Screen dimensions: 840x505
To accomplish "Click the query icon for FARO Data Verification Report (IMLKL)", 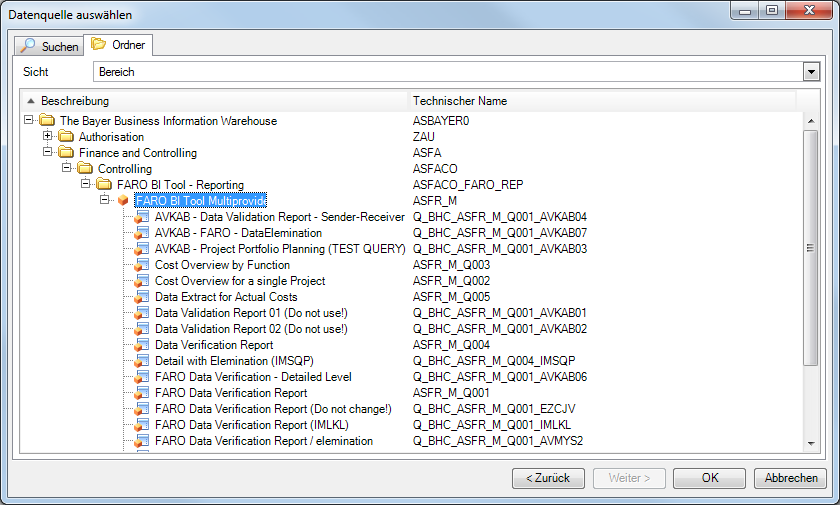I will (141, 425).
